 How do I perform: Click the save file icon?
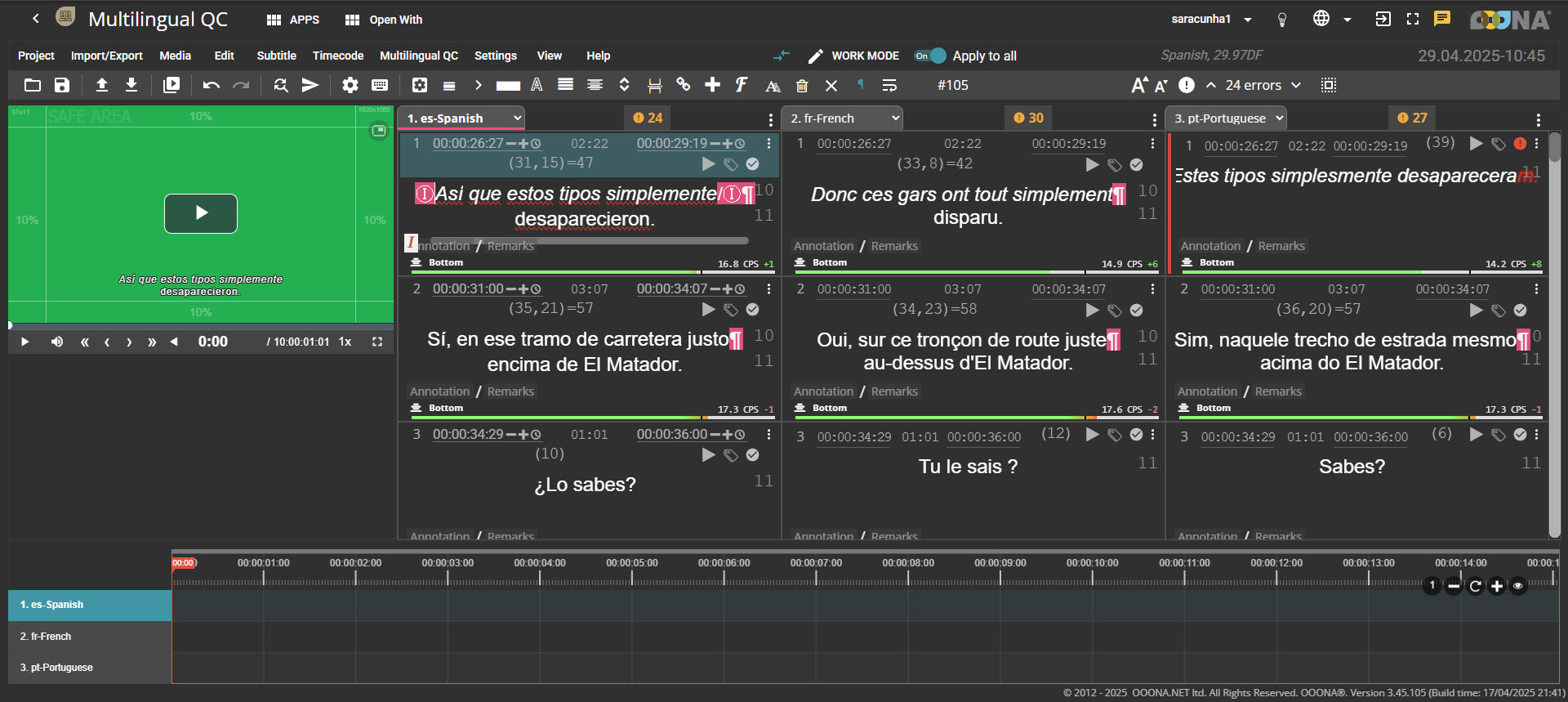[x=62, y=85]
